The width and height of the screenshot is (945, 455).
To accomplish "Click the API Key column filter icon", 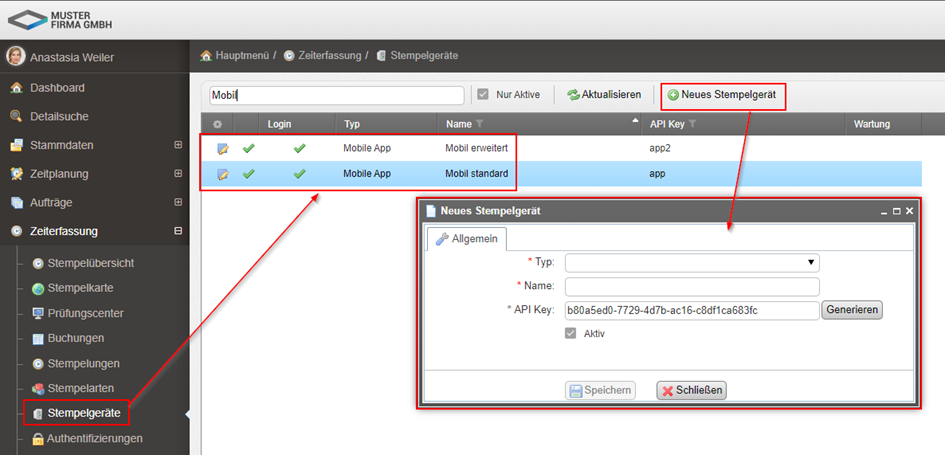I will 692,124.
